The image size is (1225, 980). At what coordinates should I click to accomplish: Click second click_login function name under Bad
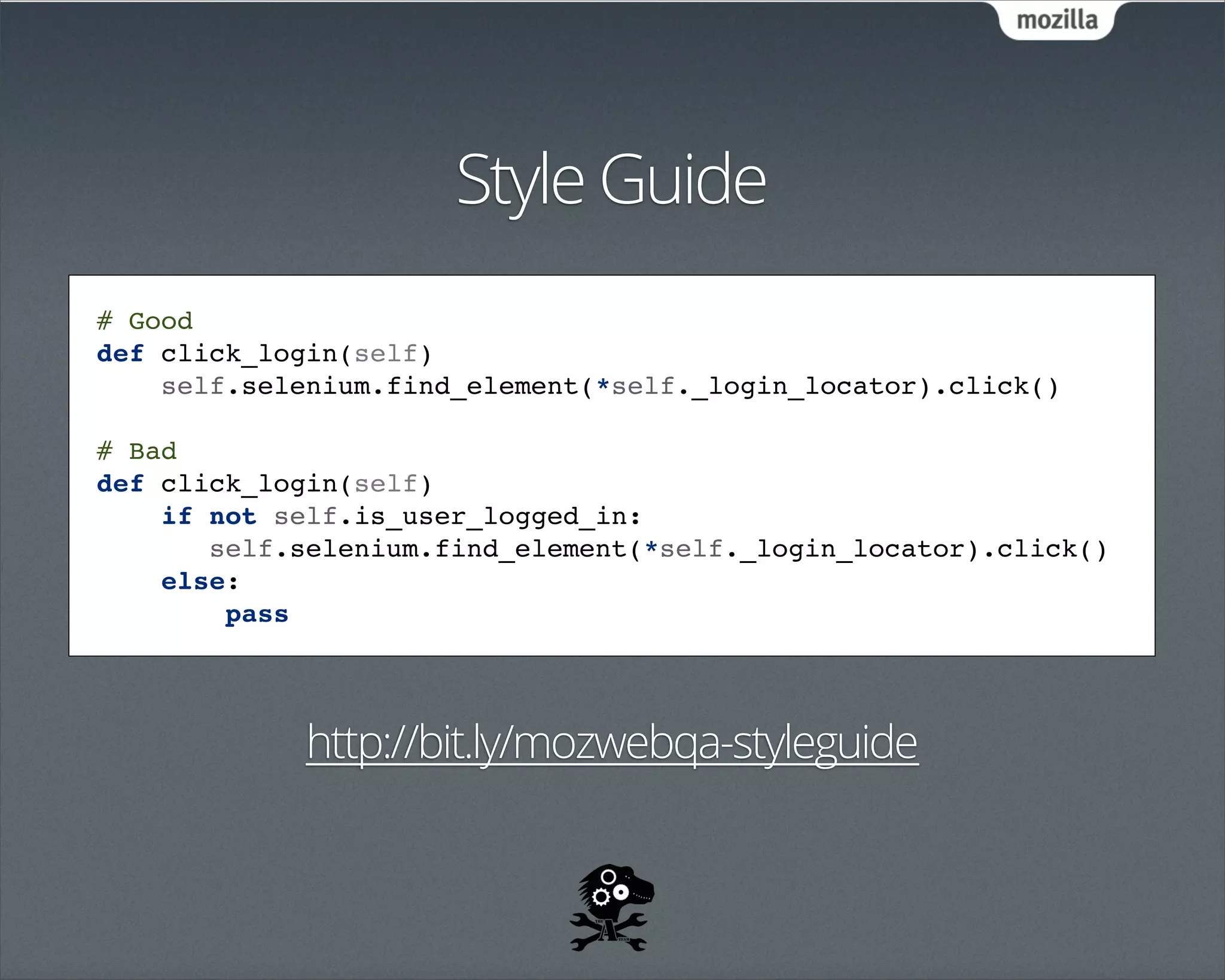click(249, 483)
